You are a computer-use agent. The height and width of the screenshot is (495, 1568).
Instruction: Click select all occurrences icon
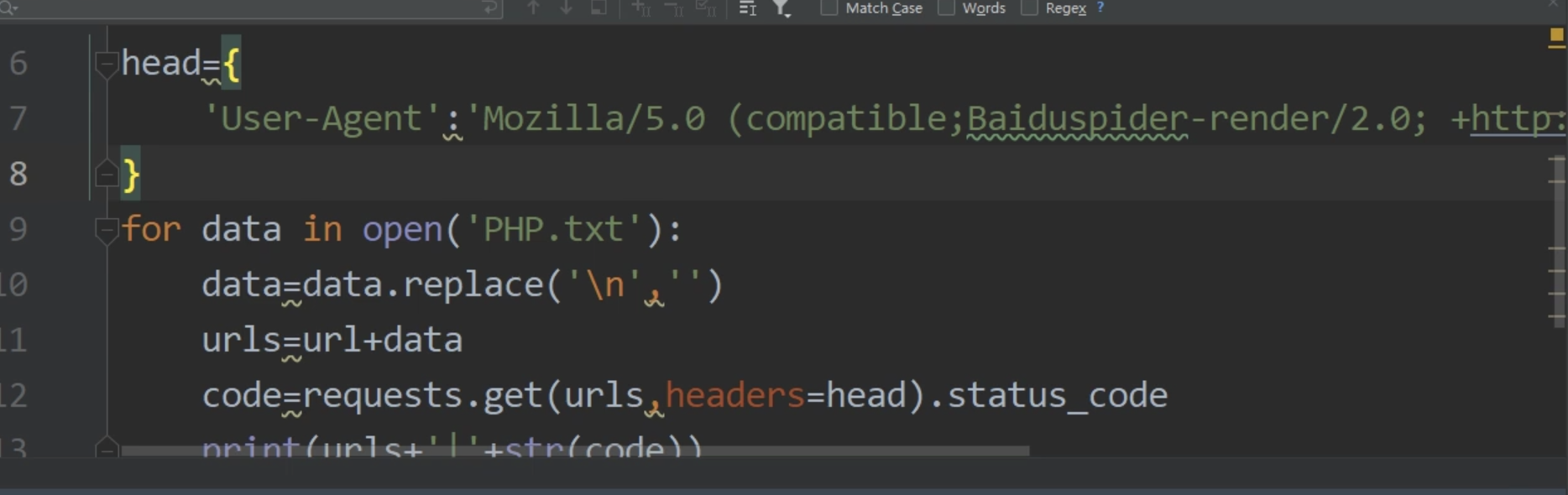[706, 8]
